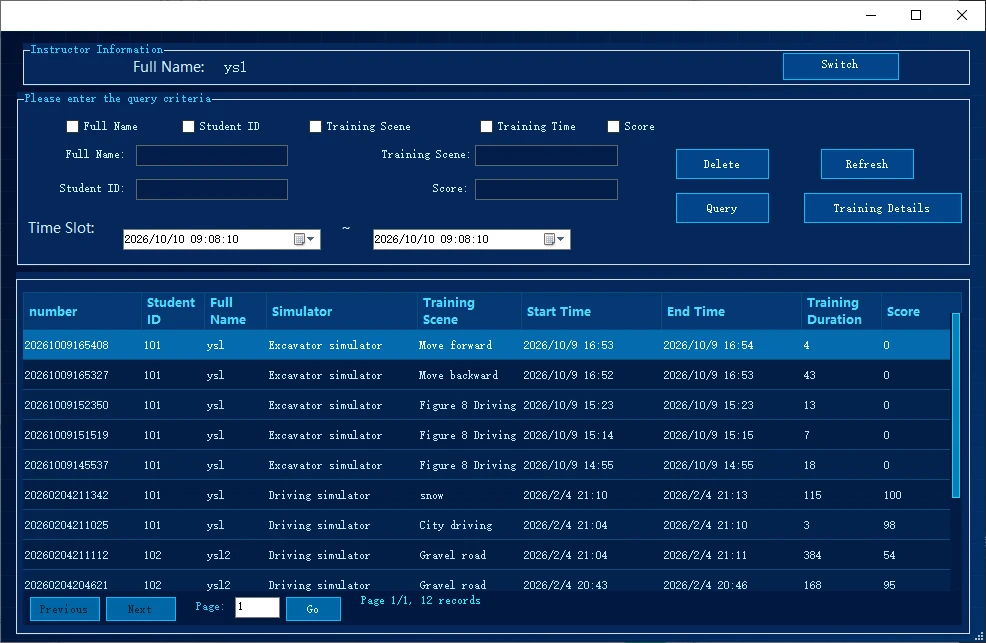The width and height of the screenshot is (986, 643).
Task: Select record 20260204204621
Action: coord(487,582)
